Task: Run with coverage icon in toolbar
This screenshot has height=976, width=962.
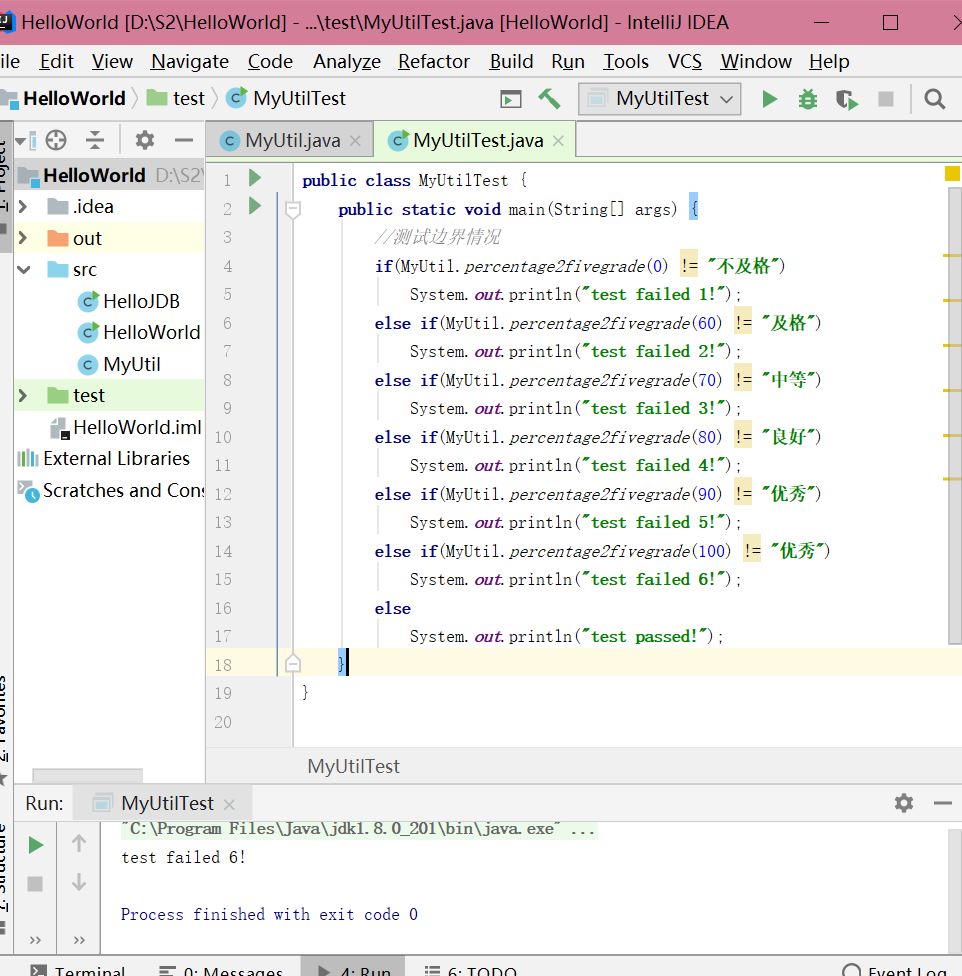Action: click(x=846, y=99)
